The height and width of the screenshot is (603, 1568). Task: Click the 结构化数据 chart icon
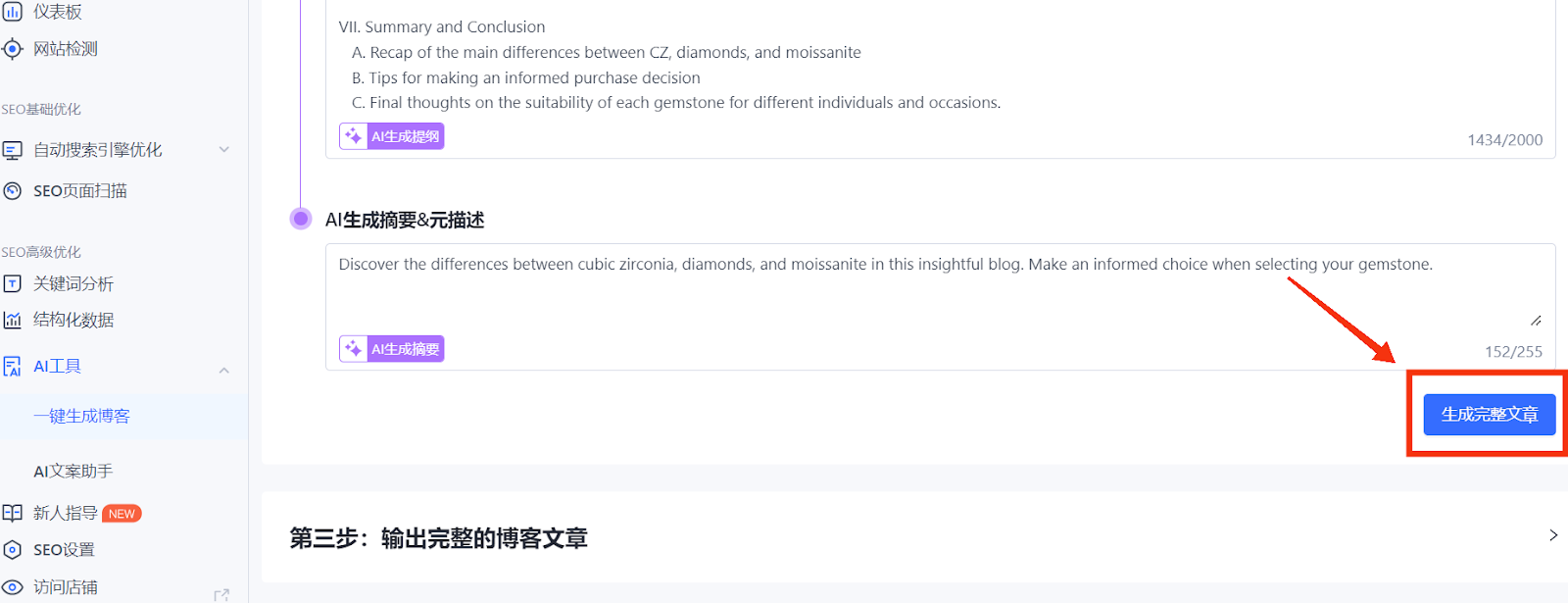(x=12, y=320)
